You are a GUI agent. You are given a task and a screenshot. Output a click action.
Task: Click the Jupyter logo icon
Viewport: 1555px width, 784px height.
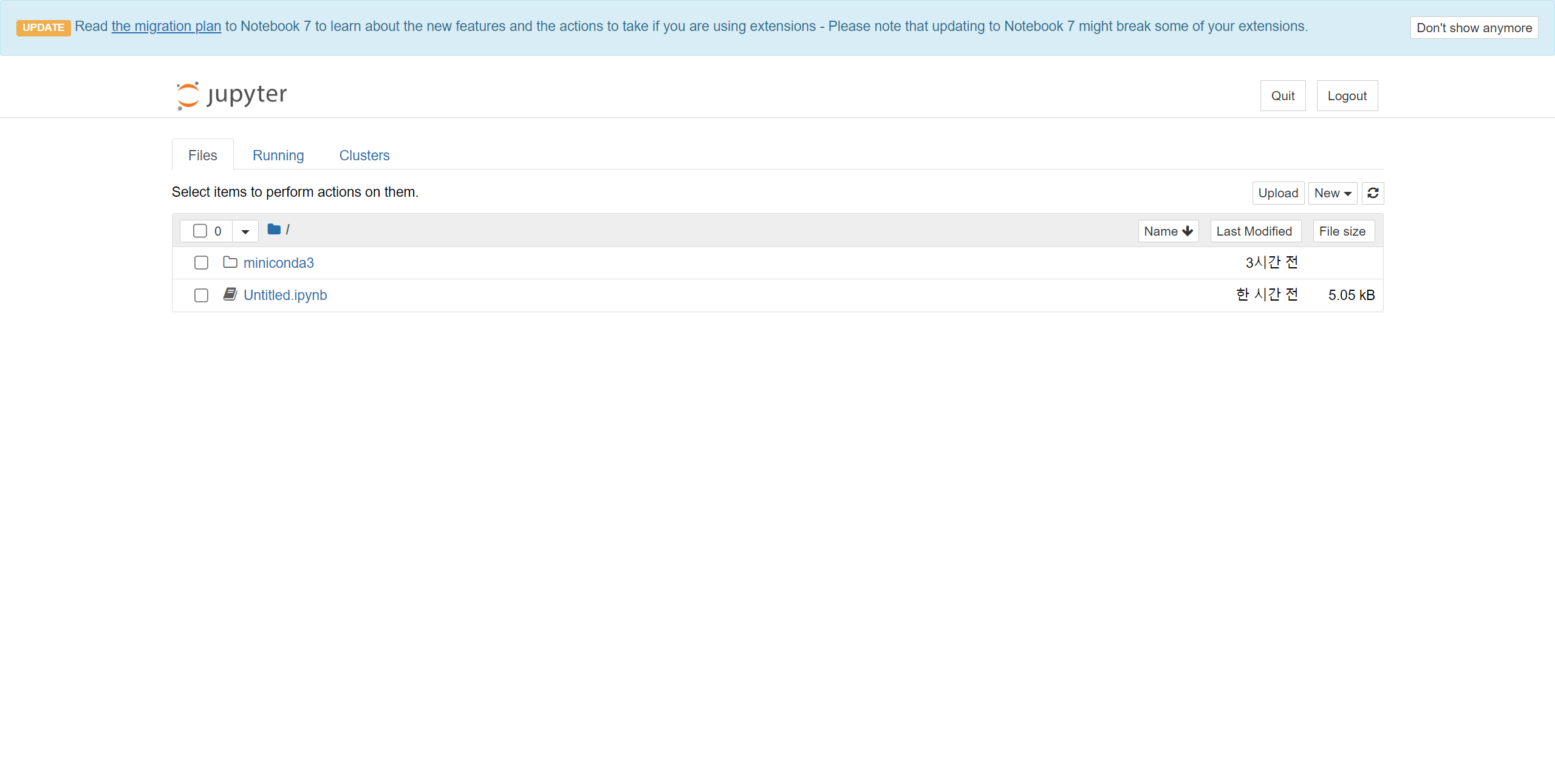[x=188, y=95]
